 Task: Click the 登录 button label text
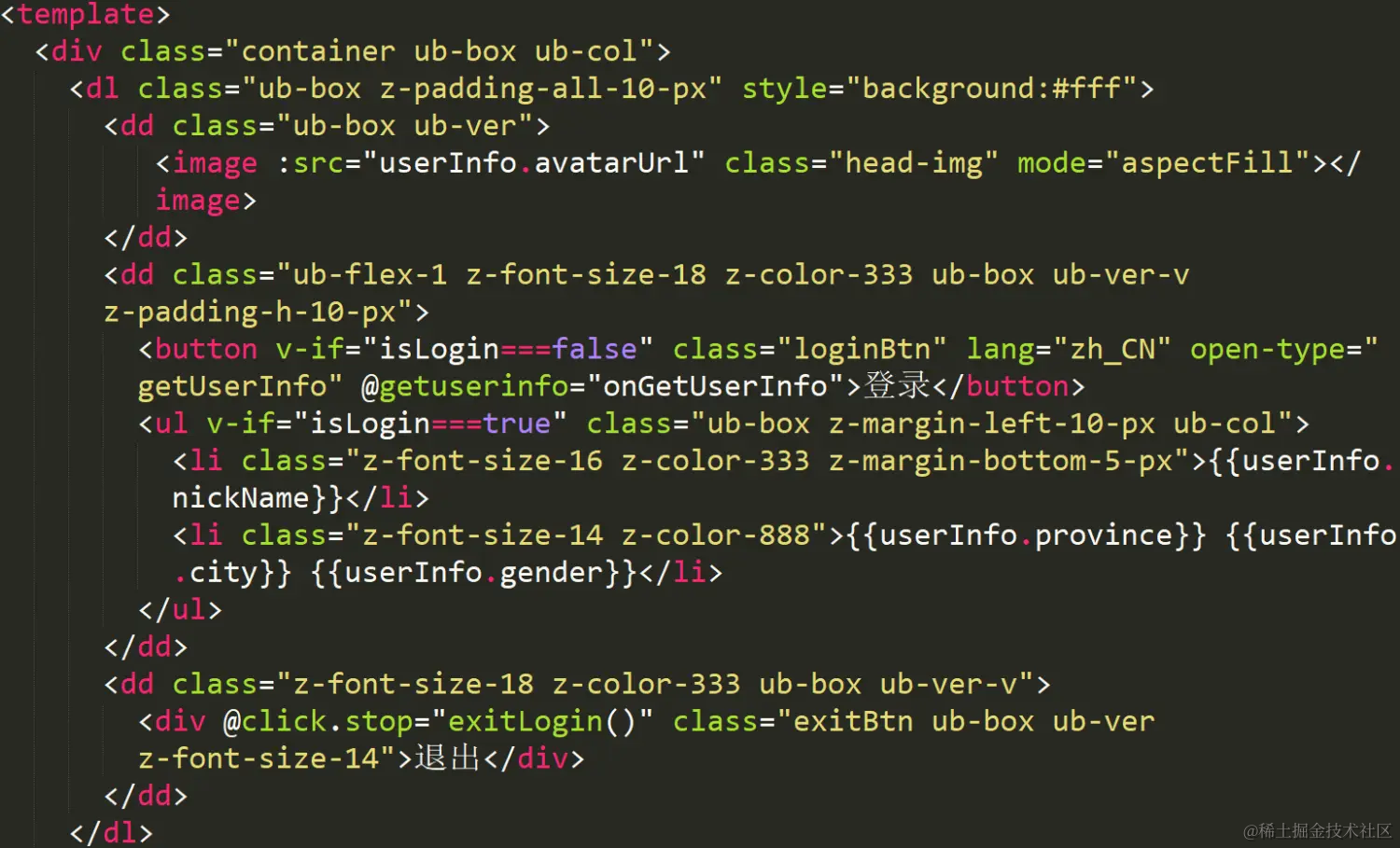click(x=898, y=385)
